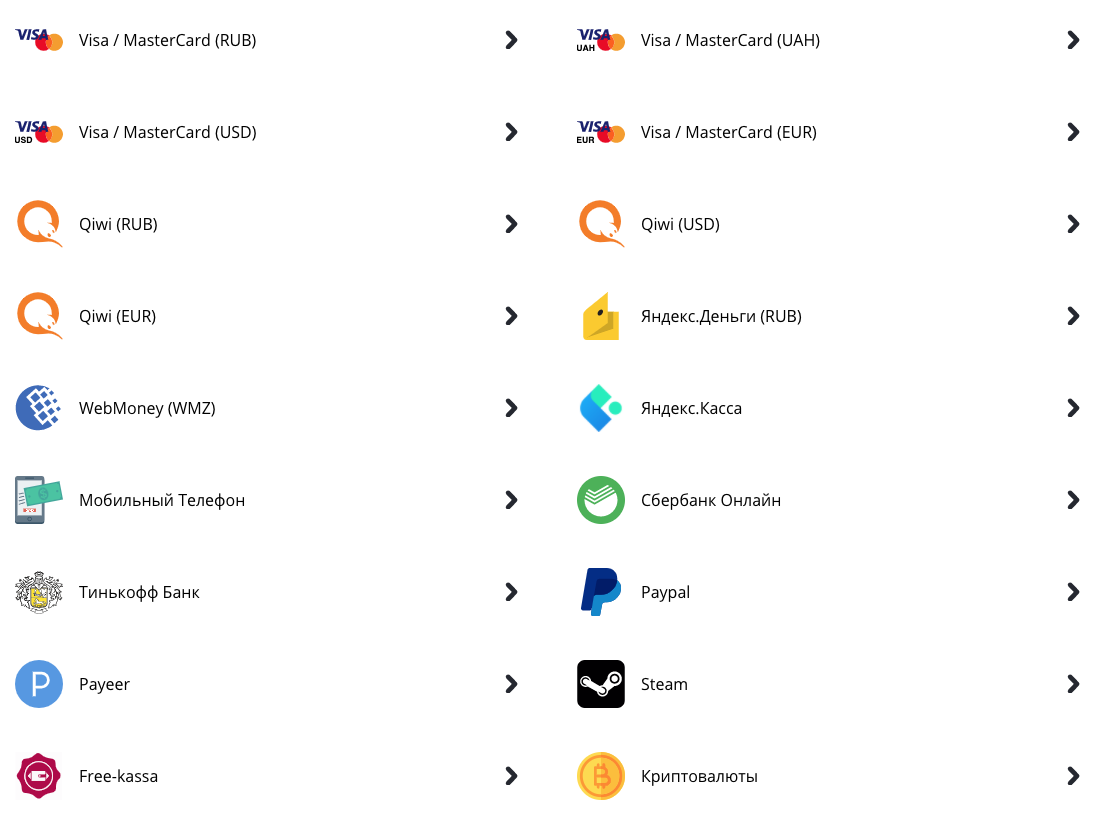
Task: Select Qiwi (EUR) payment label
Action: (117, 316)
